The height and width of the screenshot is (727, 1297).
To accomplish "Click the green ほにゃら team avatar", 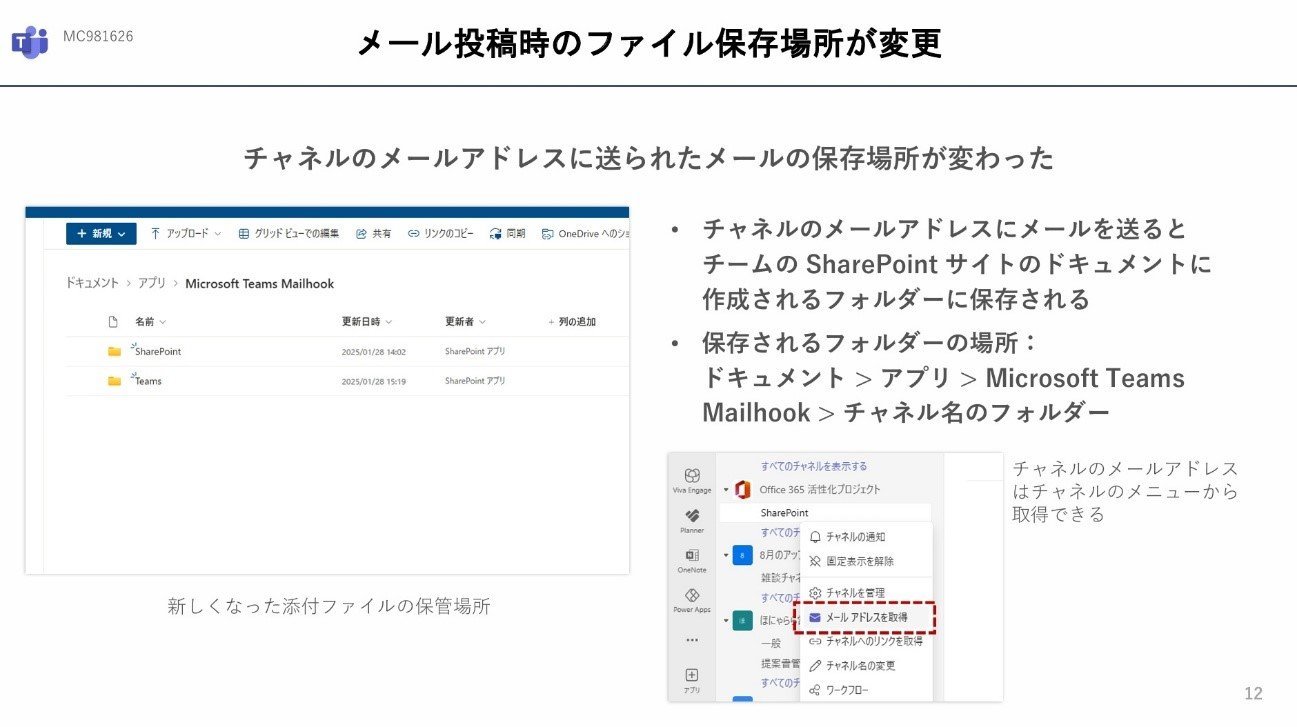I will pos(742,621).
